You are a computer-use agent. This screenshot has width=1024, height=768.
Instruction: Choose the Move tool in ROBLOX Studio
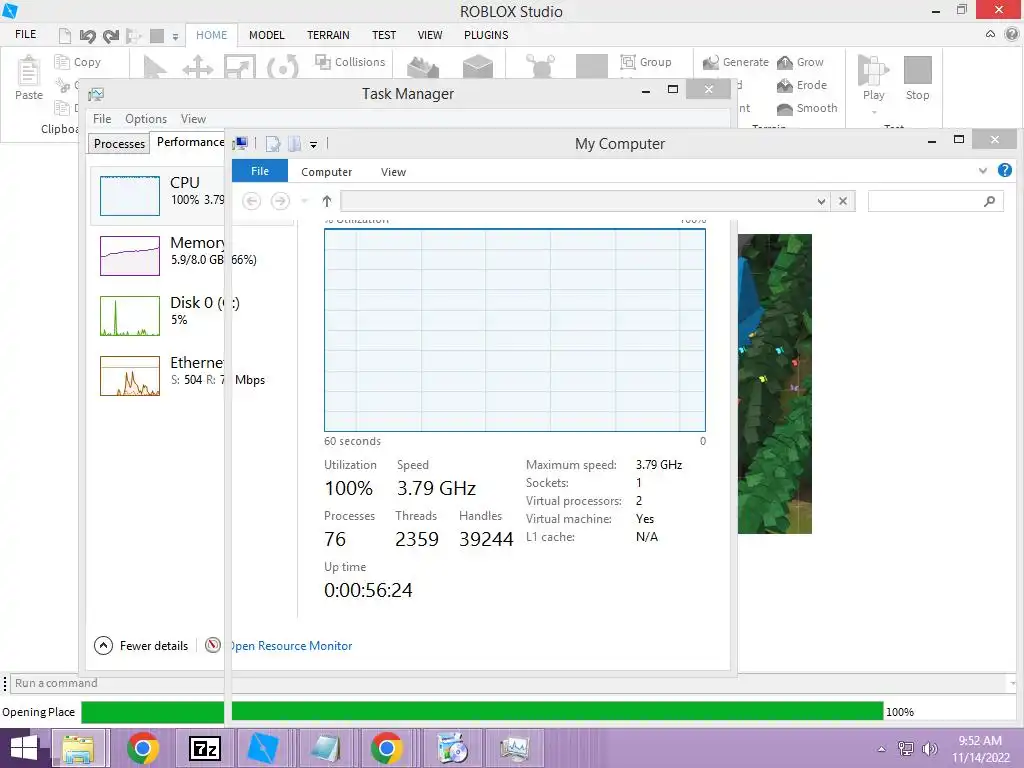(198, 67)
